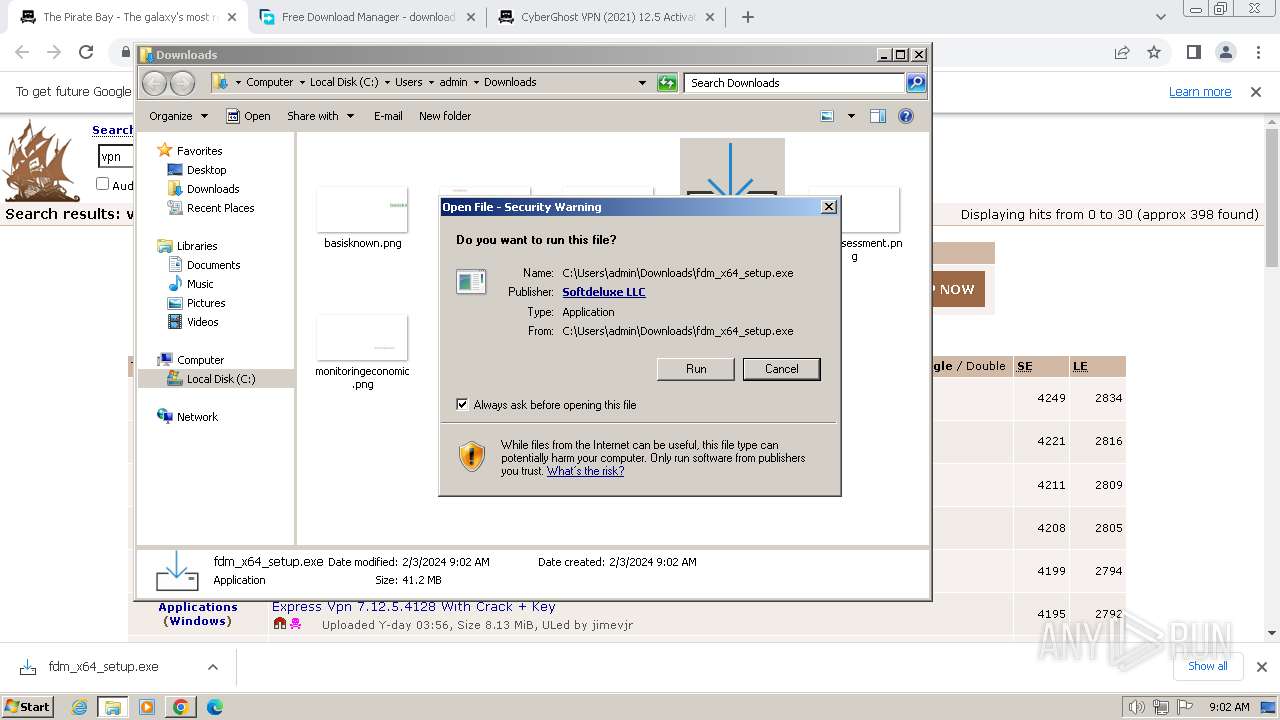
Task: Close The Pirate Bay tab
Action: [231, 17]
